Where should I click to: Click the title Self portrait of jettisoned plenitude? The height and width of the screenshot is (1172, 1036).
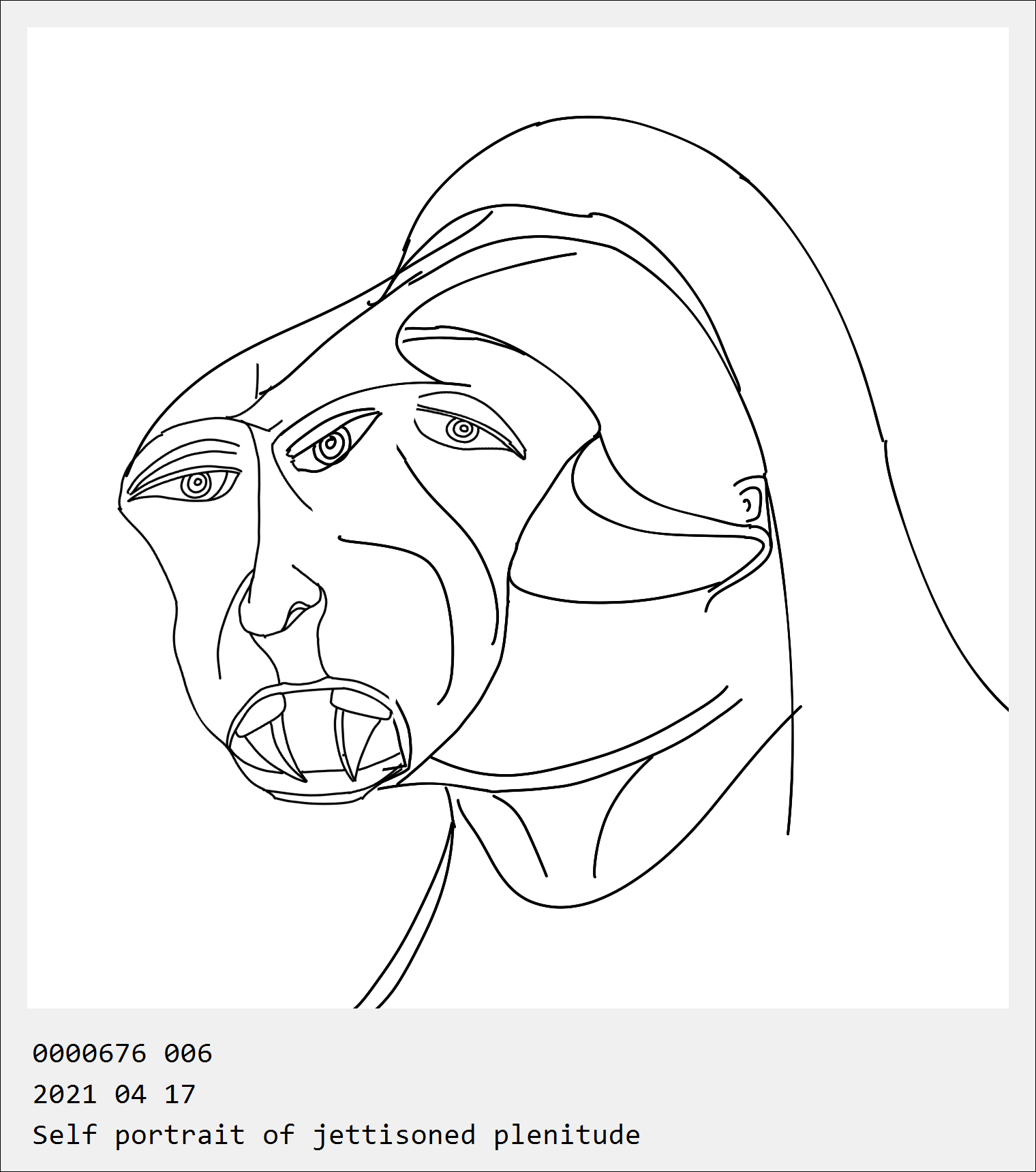(x=337, y=1135)
